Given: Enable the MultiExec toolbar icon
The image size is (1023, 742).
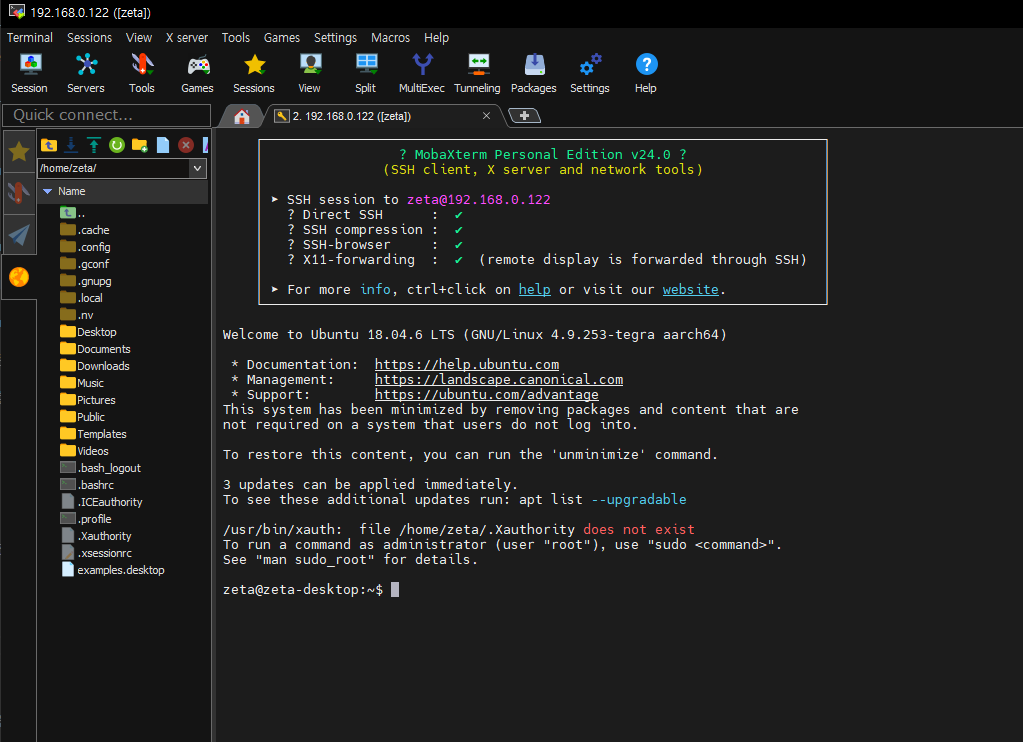Looking at the screenshot, I should pos(421,73).
